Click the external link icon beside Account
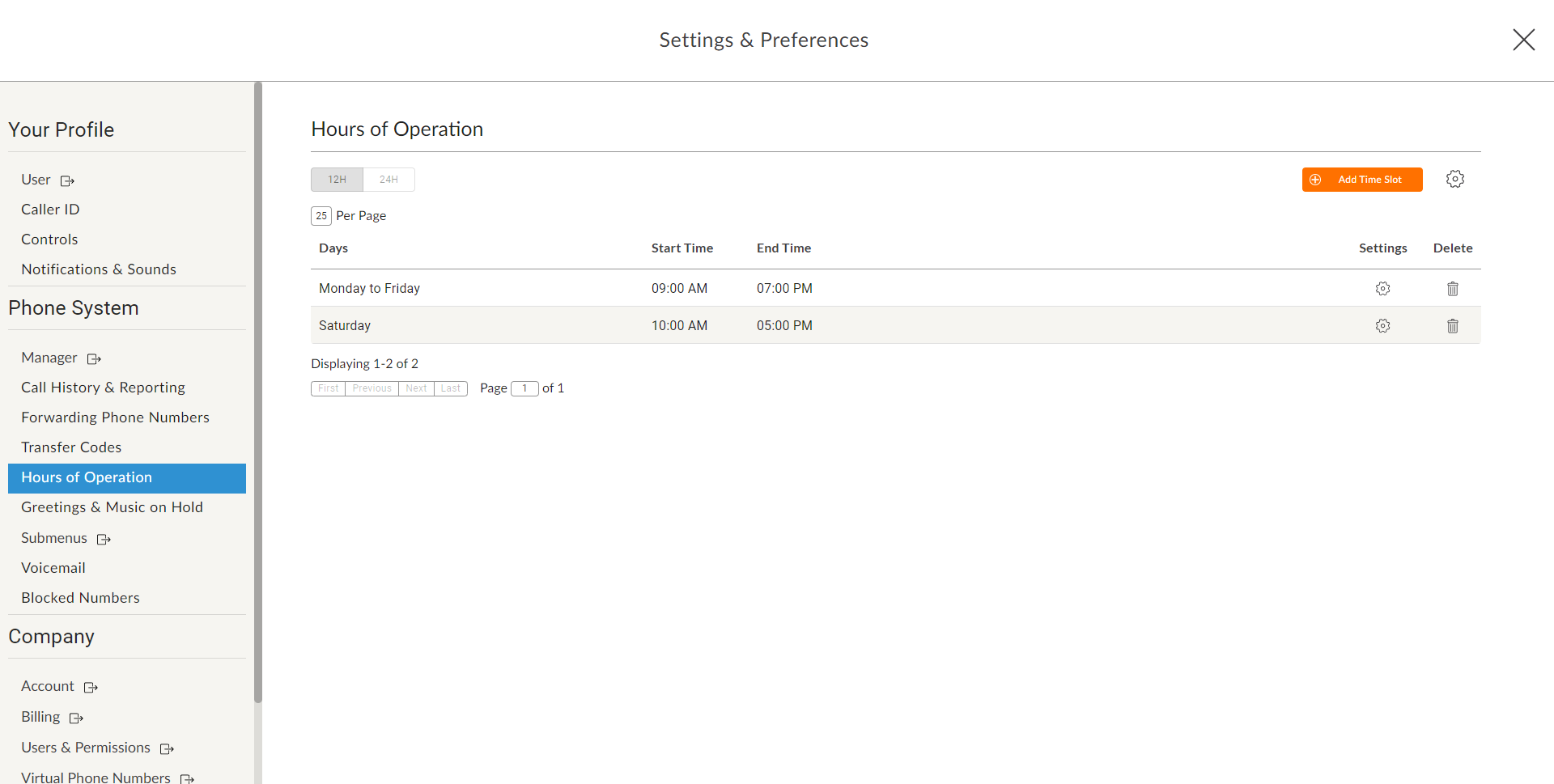This screenshot has height=784, width=1554. [x=91, y=687]
